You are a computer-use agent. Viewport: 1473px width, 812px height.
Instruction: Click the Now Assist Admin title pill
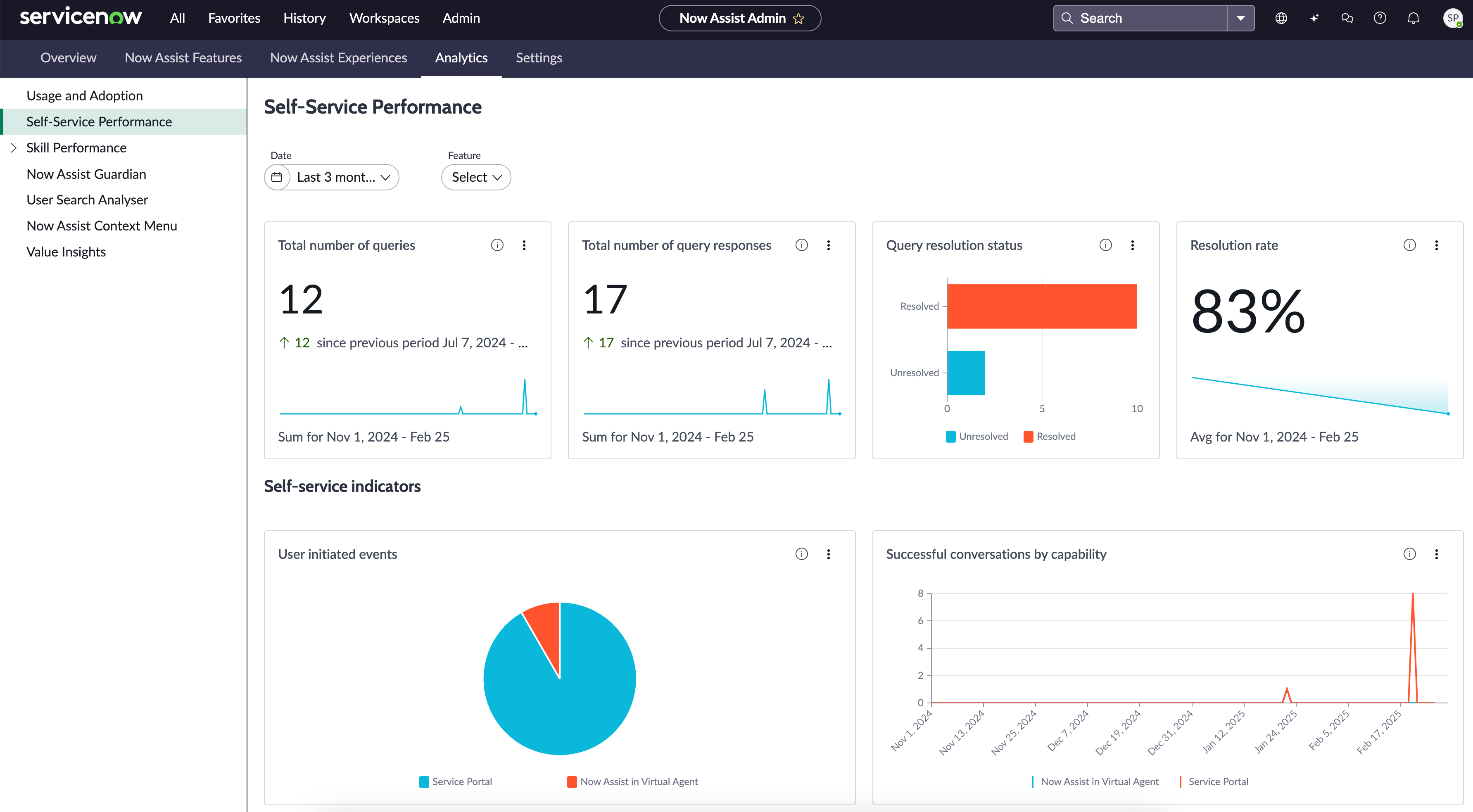tap(739, 18)
